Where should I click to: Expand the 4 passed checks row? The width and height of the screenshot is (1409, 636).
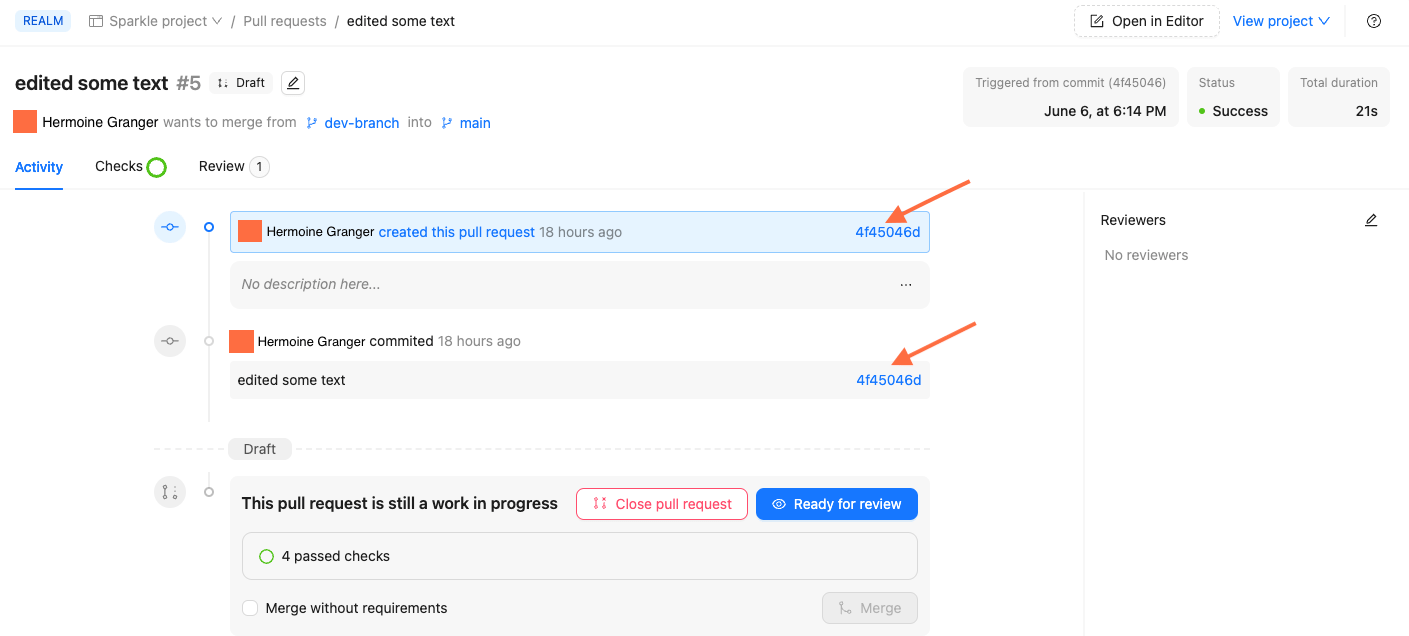[x=579, y=556]
